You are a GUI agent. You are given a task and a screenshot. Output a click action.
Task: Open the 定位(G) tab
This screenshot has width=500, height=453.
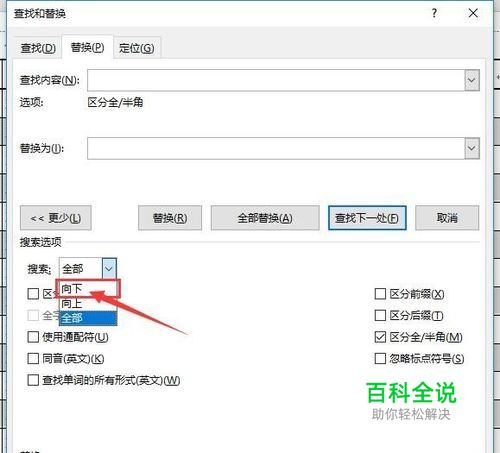coord(137,48)
